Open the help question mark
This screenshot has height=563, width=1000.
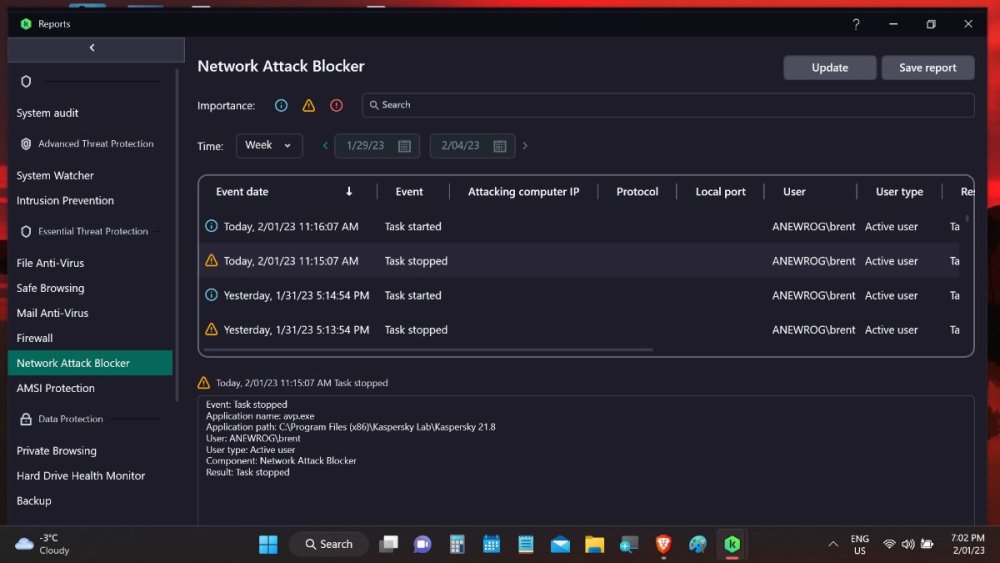856,24
